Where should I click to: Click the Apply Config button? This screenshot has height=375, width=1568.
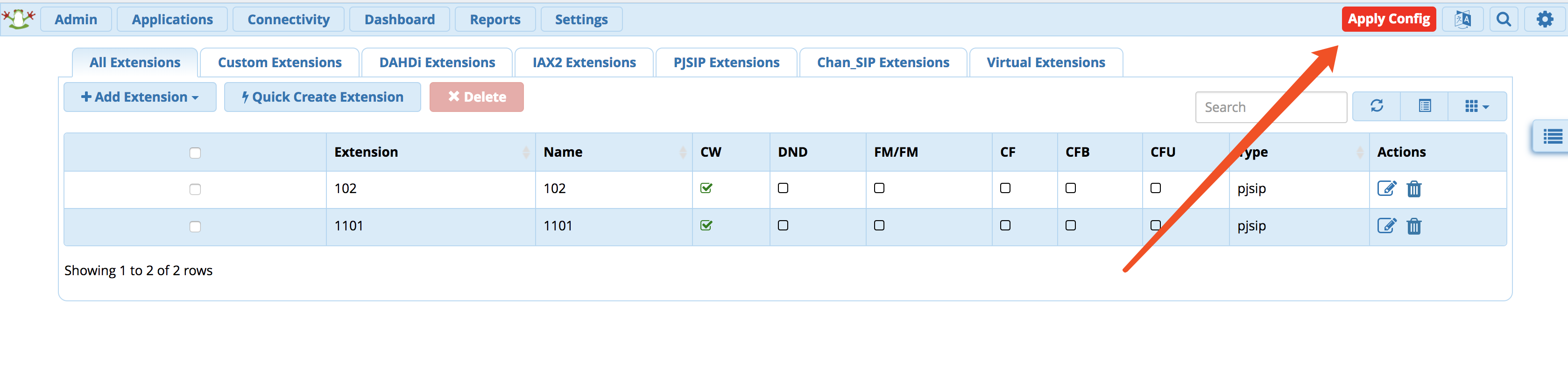click(x=1388, y=20)
